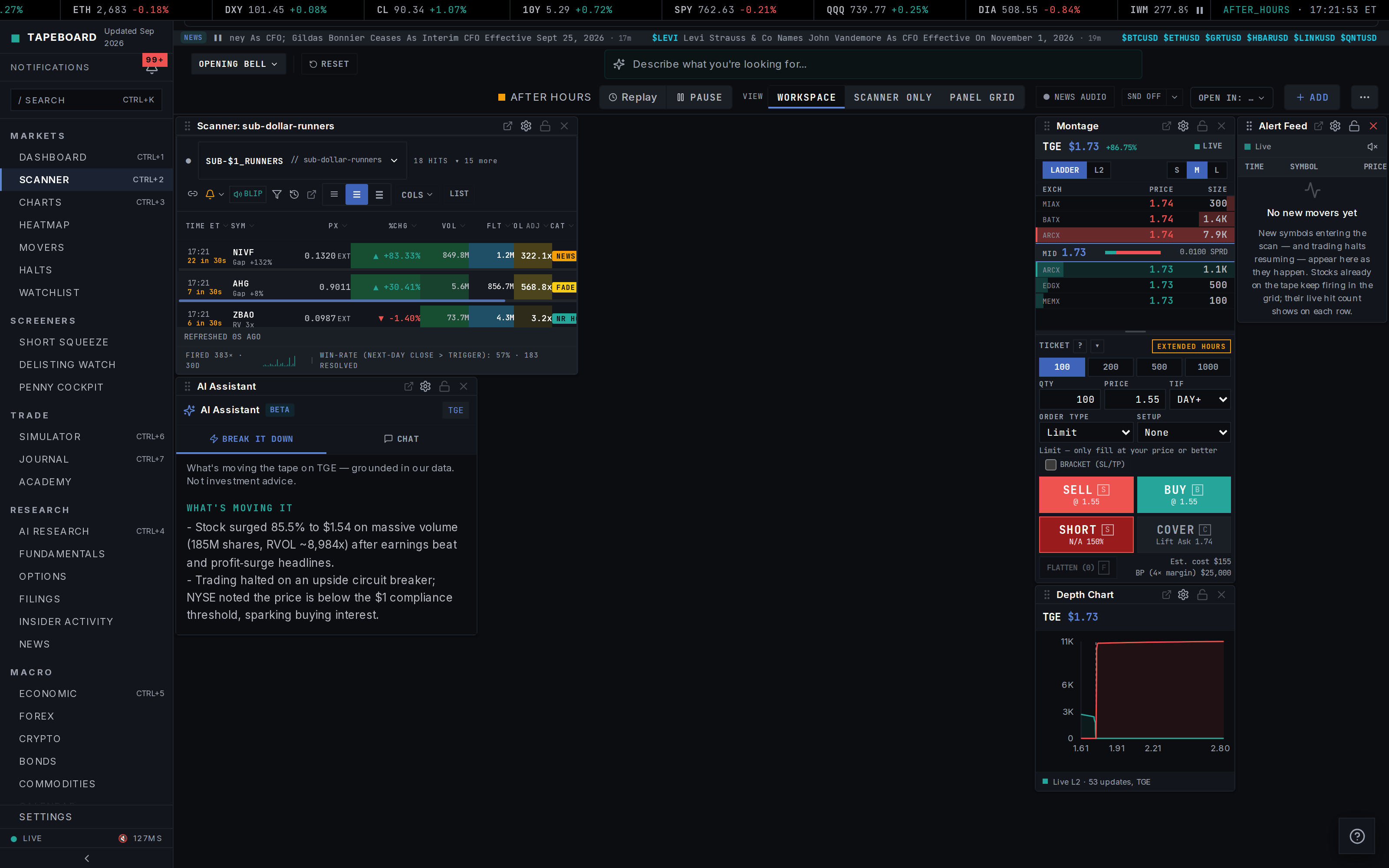Collapse the sidebar with the bottom chevron
Image resolution: width=1389 pixels, height=868 pixels.
(x=87, y=858)
